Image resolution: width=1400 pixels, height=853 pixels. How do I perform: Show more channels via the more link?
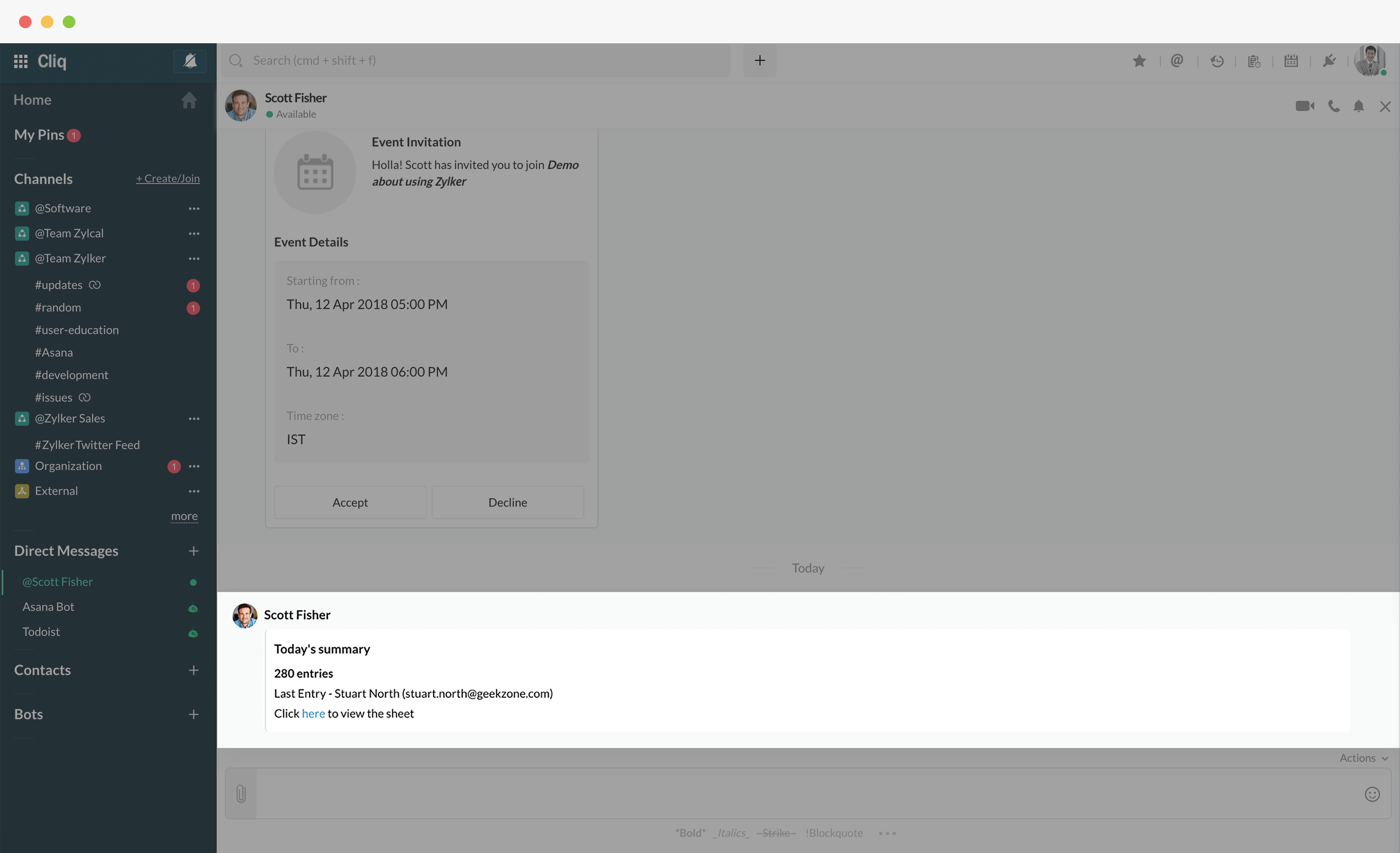(184, 516)
